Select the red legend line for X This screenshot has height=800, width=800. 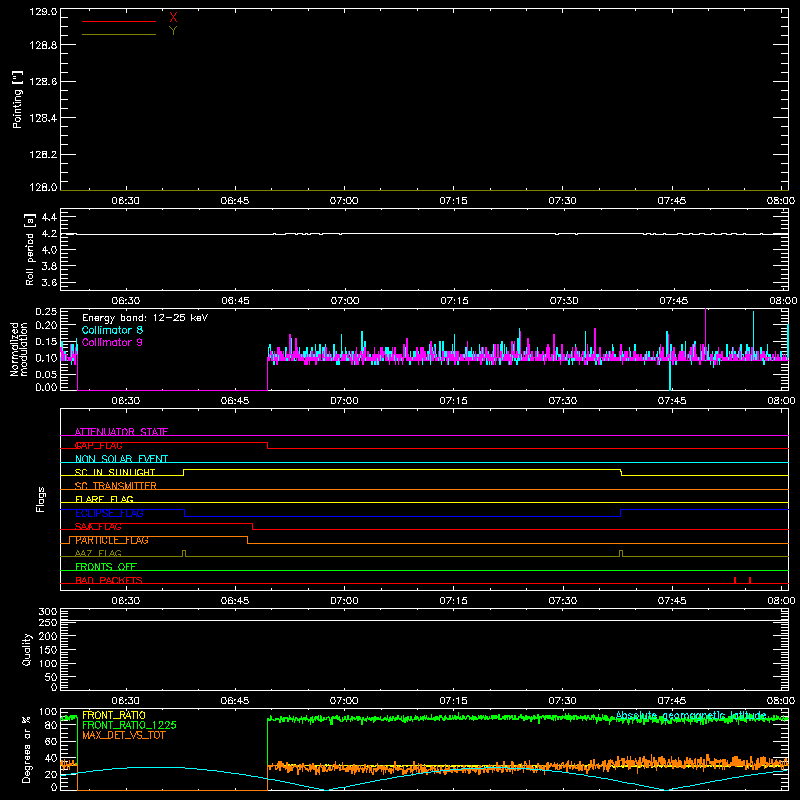click(119, 21)
